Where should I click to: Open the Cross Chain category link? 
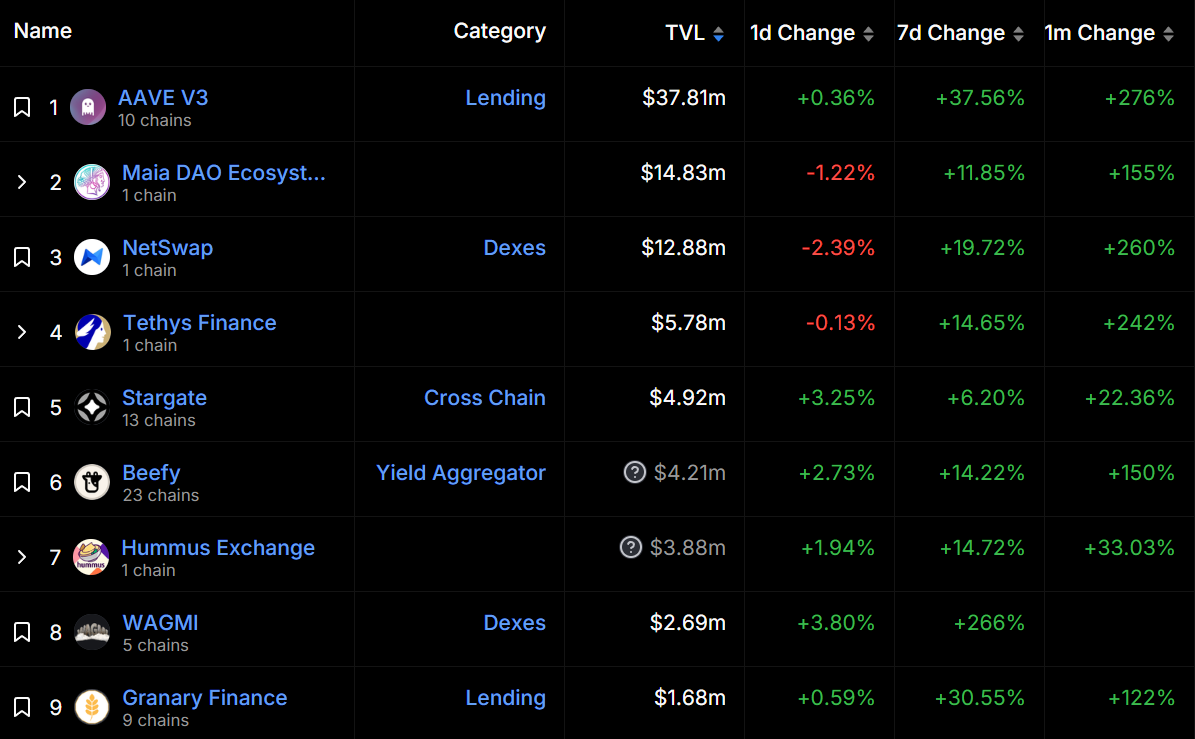click(x=485, y=398)
